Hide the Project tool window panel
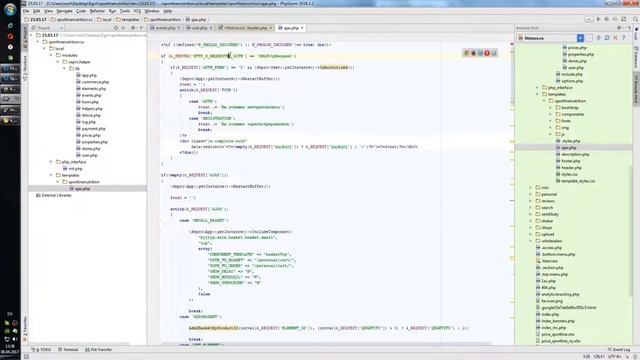 tap(142, 28)
